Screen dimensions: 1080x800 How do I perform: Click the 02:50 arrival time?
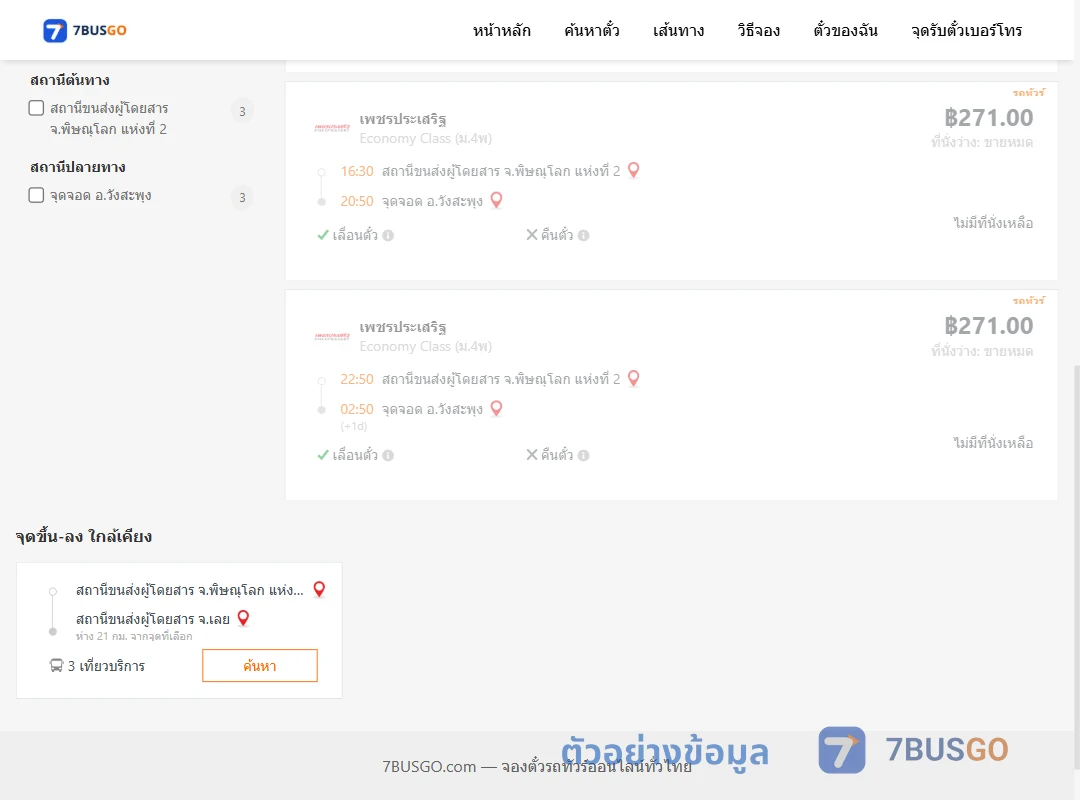[357, 409]
